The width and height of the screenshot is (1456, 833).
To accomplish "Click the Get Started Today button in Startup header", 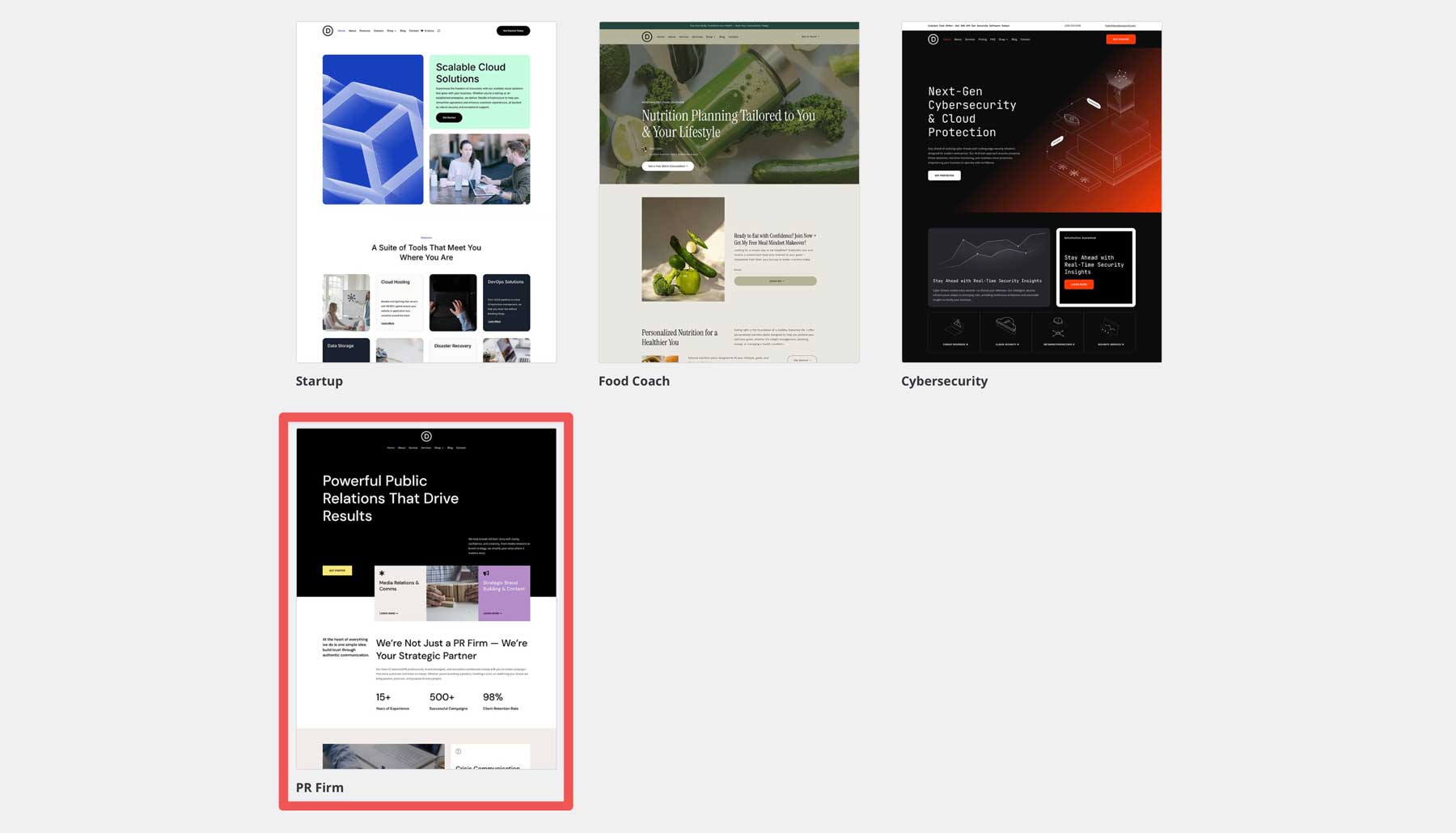I will pyautogui.click(x=513, y=31).
